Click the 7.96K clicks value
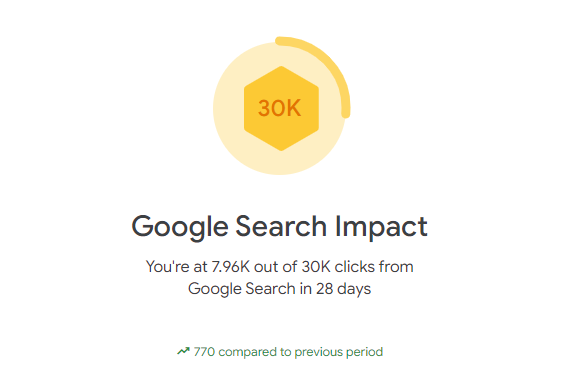This screenshot has height=371, width=563. (230, 267)
